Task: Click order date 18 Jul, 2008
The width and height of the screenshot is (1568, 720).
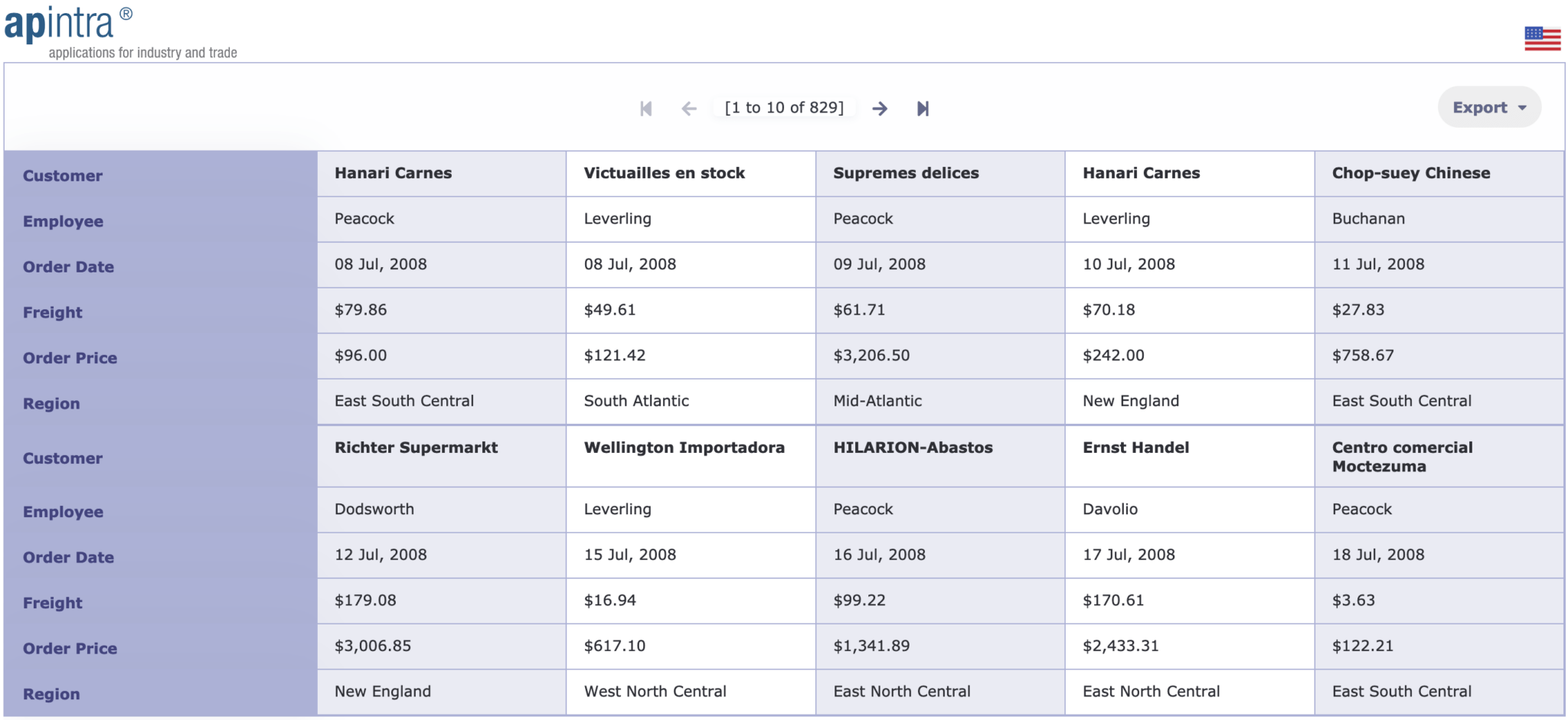Action: 1378,555
